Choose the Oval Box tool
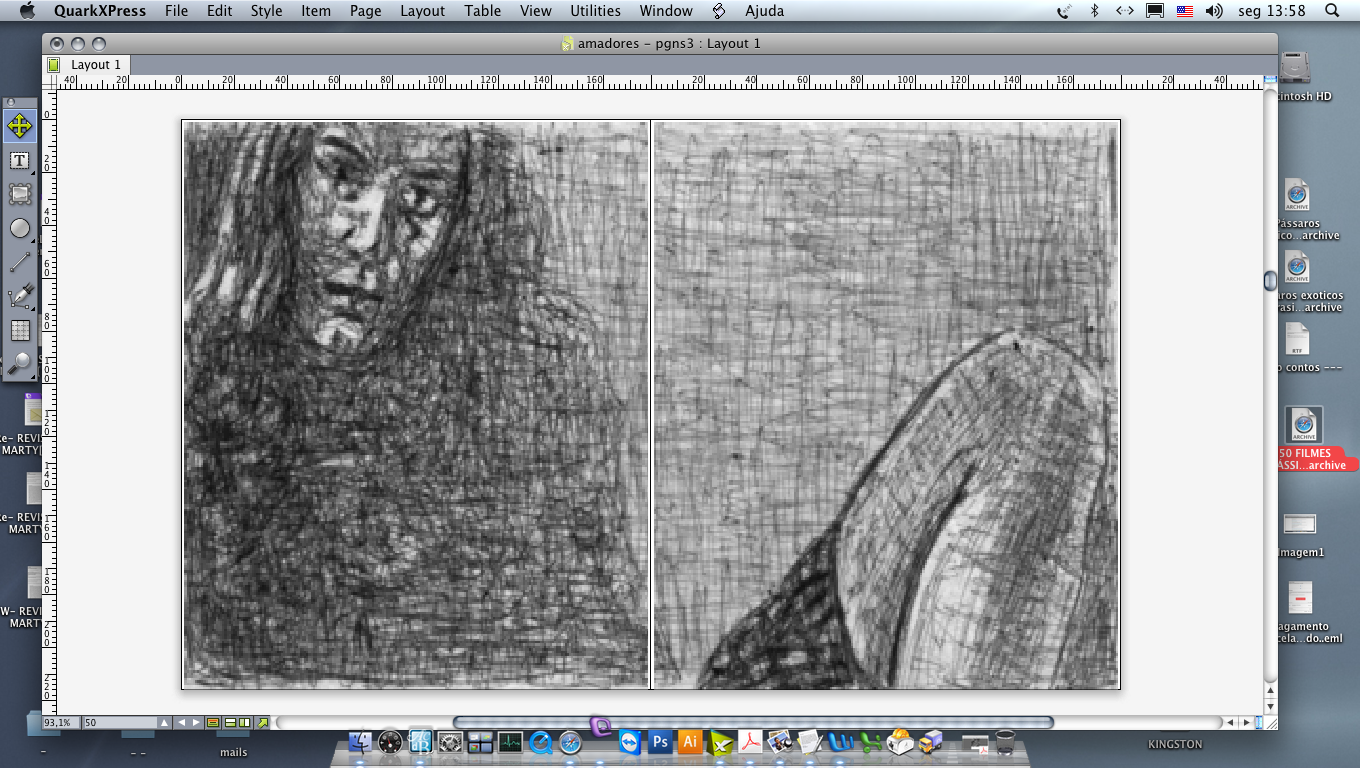The image size is (1360, 768). pos(20,229)
